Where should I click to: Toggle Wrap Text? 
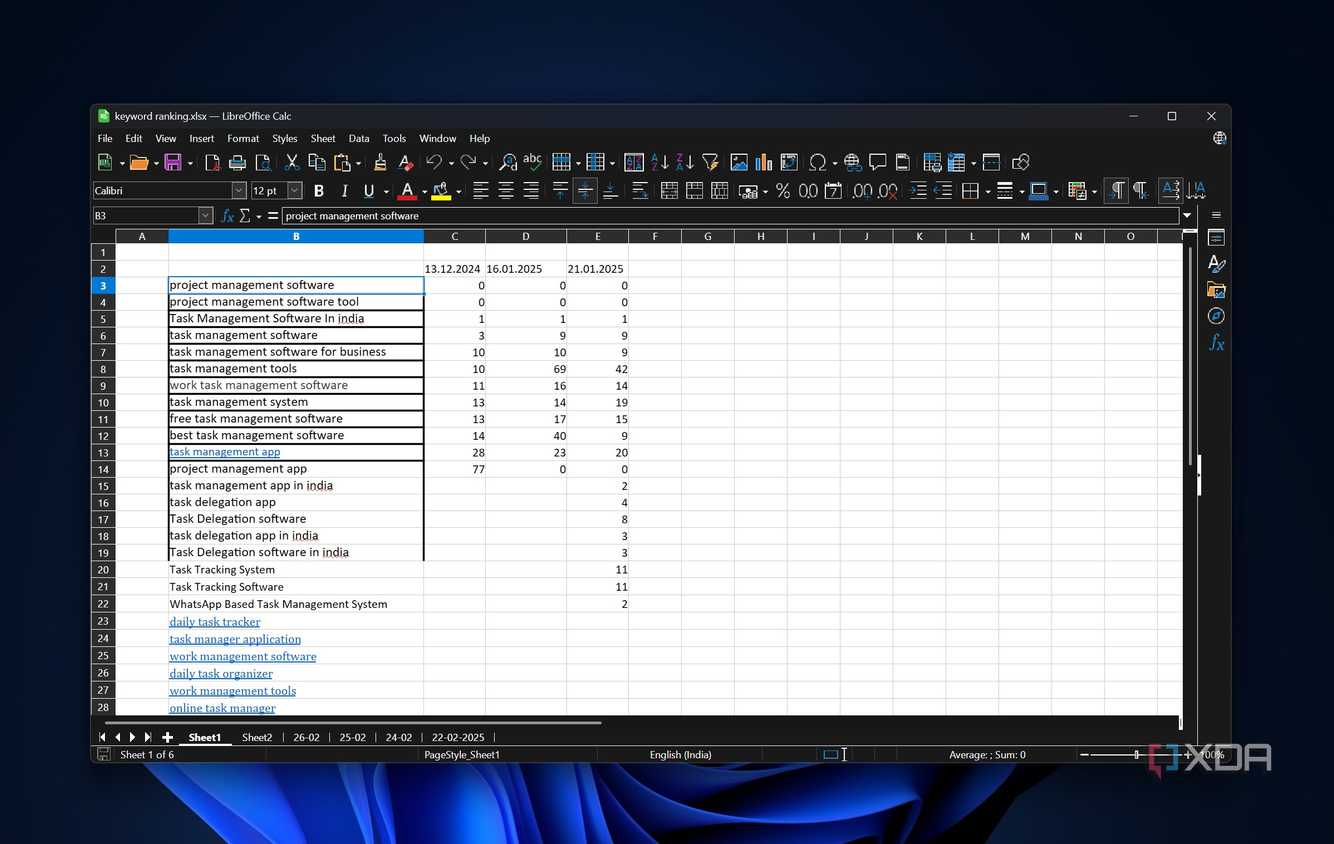pos(640,191)
